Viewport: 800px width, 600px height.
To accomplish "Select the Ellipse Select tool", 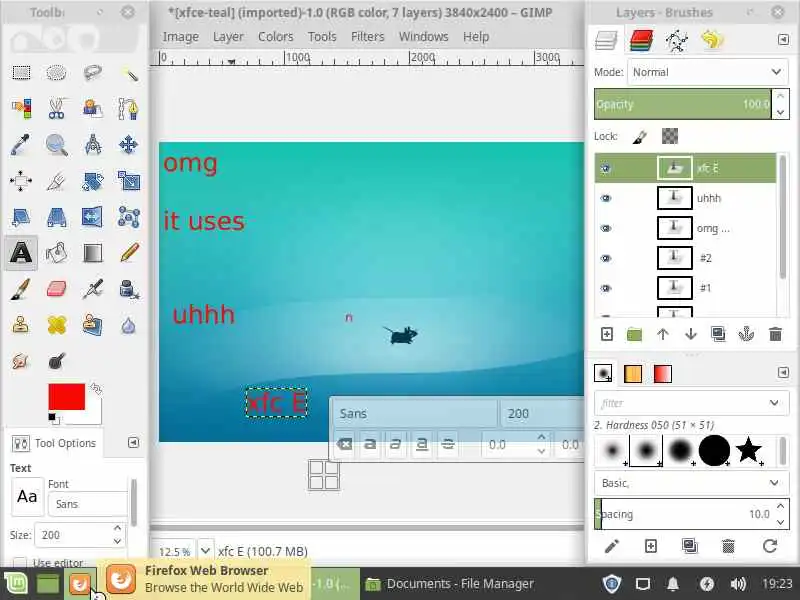I will [x=56, y=73].
